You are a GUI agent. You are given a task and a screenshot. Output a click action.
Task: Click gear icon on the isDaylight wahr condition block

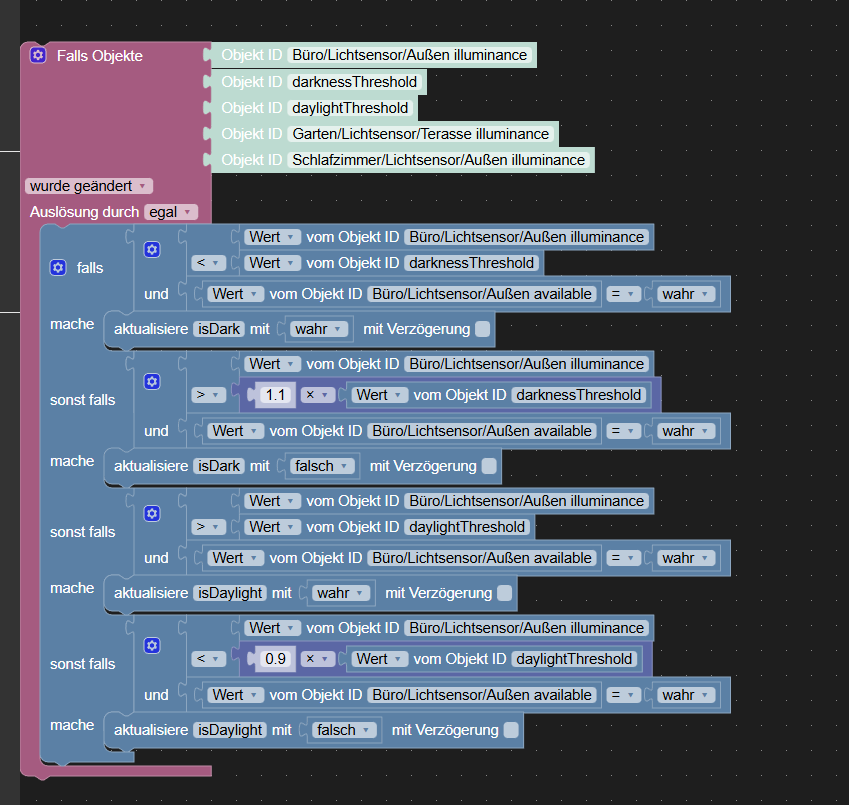coord(151,512)
